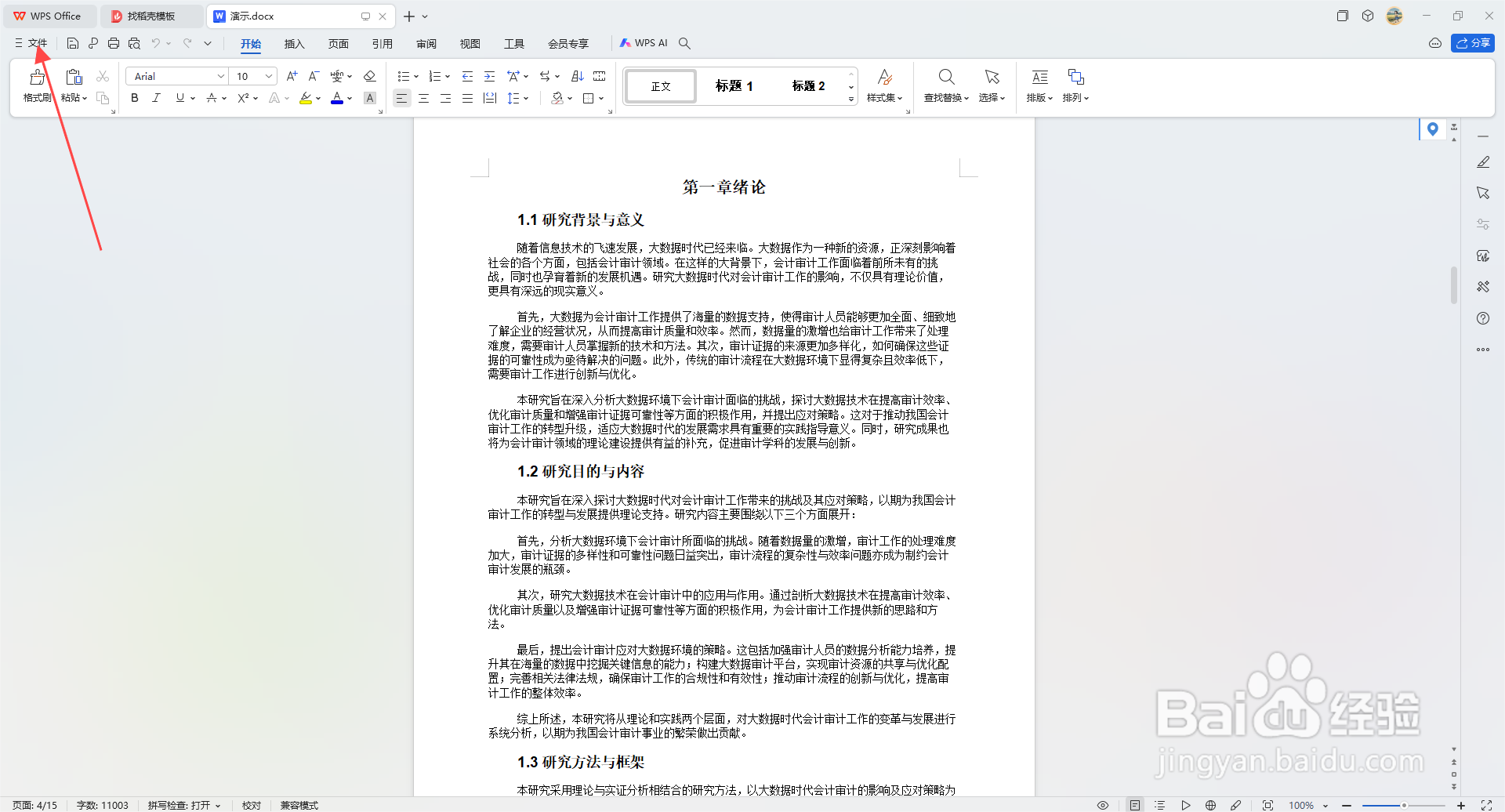Image resolution: width=1505 pixels, height=812 pixels.
Task: Enable align right paragraph button
Action: (x=445, y=98)
